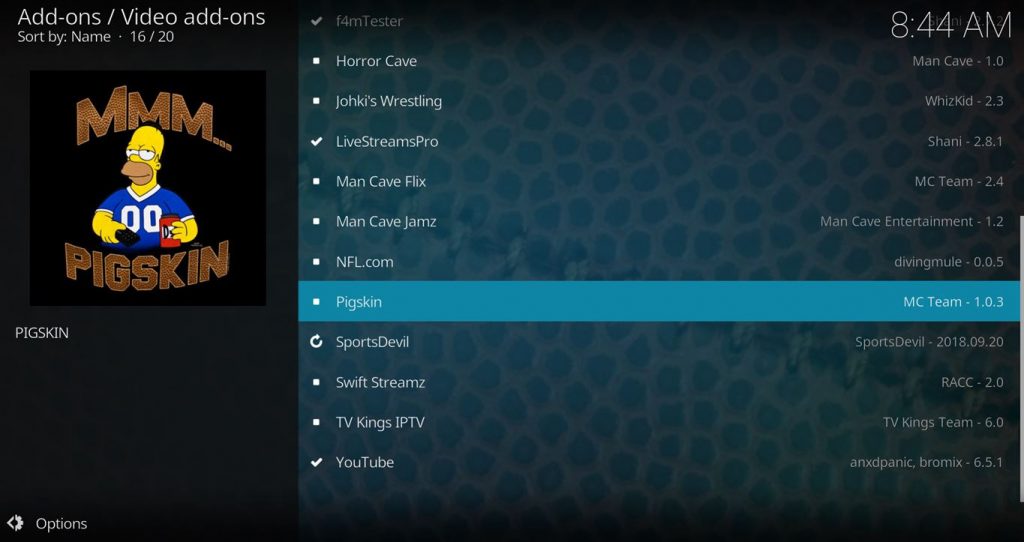Click the square icon beside NFL.com

[x=317, y=262]
